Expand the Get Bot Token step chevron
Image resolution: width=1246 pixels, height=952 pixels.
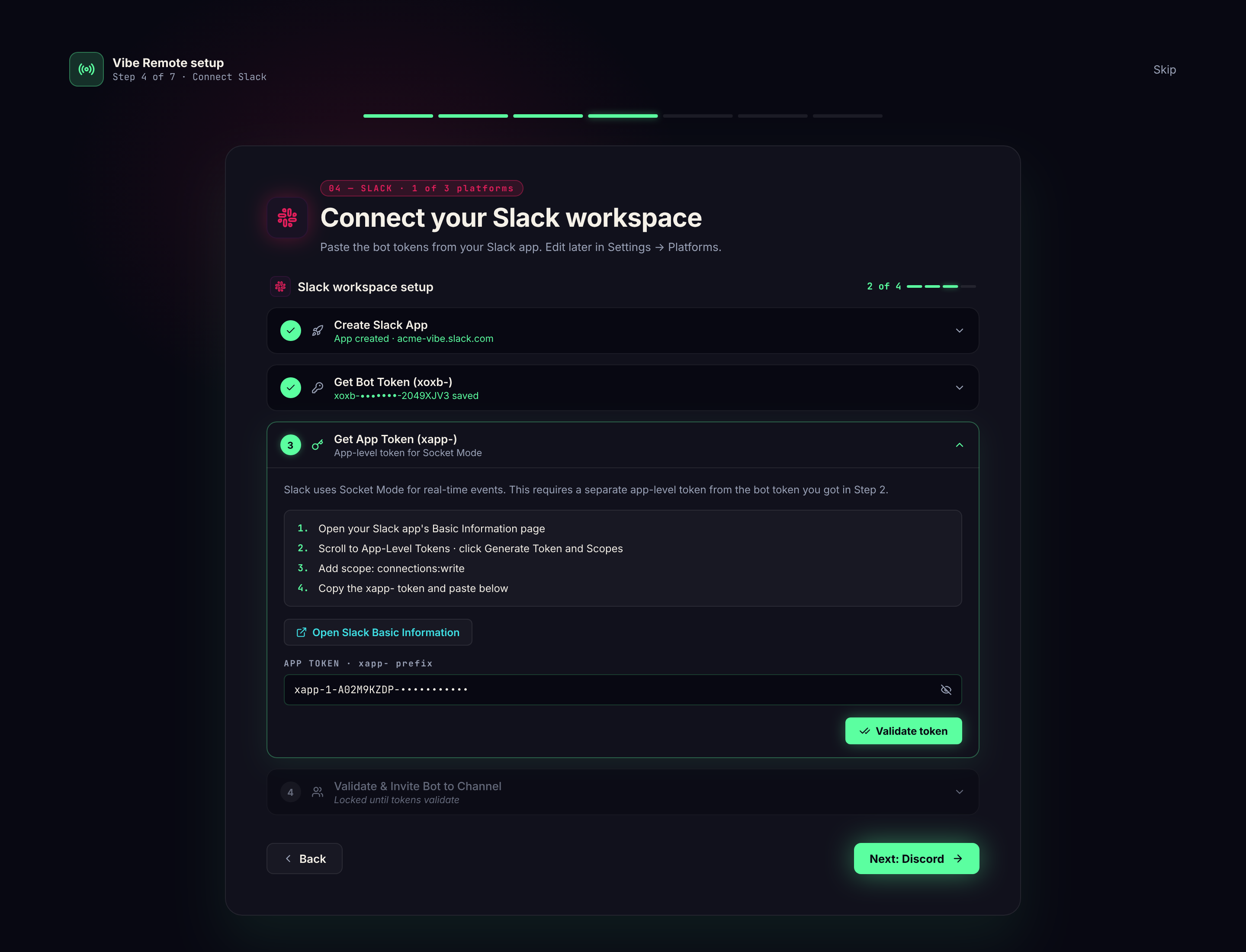(x=959, y=388)
